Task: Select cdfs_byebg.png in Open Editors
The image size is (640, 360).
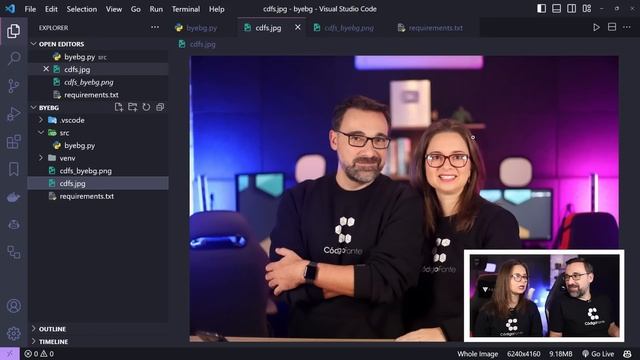Action: pyautogui.click(x=98, y=82)
